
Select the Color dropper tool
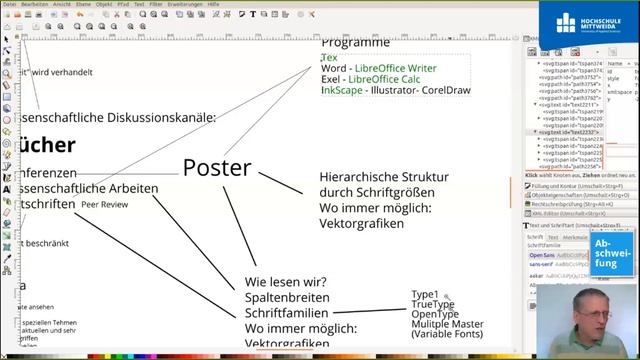point(7,258)
